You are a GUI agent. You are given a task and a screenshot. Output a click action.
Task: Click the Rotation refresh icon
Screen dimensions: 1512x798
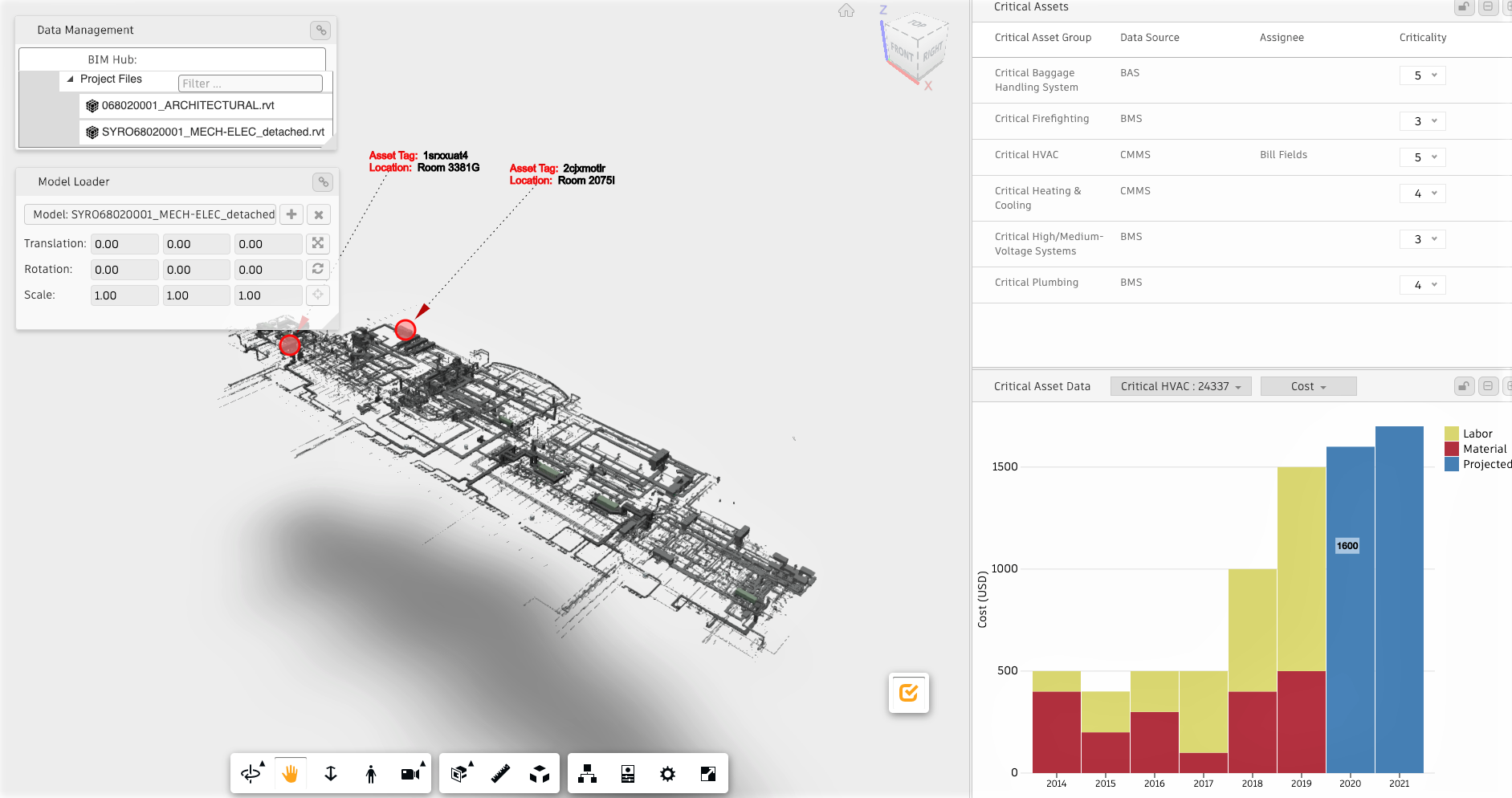(x=318, y=269)
